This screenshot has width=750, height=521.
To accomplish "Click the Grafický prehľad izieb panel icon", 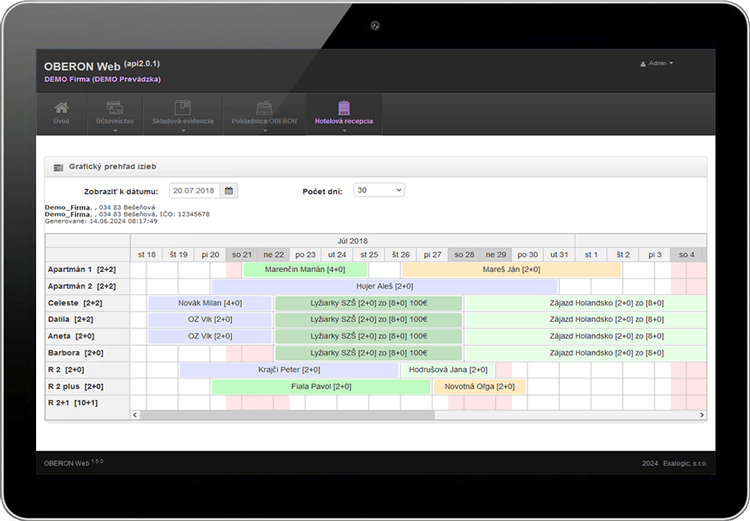I will 58,166.
